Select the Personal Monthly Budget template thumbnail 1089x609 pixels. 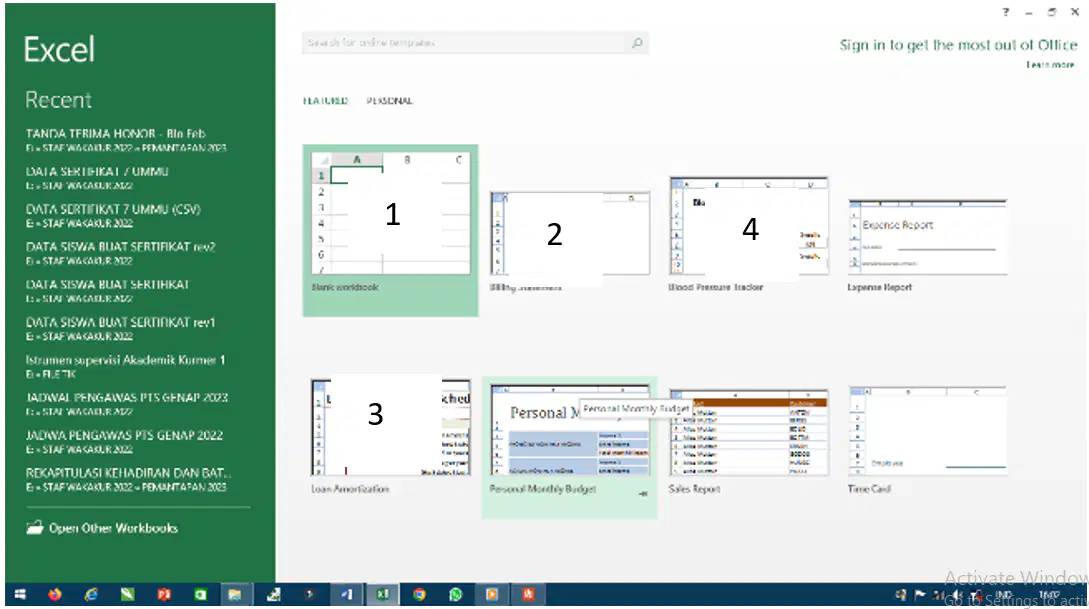point(570,430)
